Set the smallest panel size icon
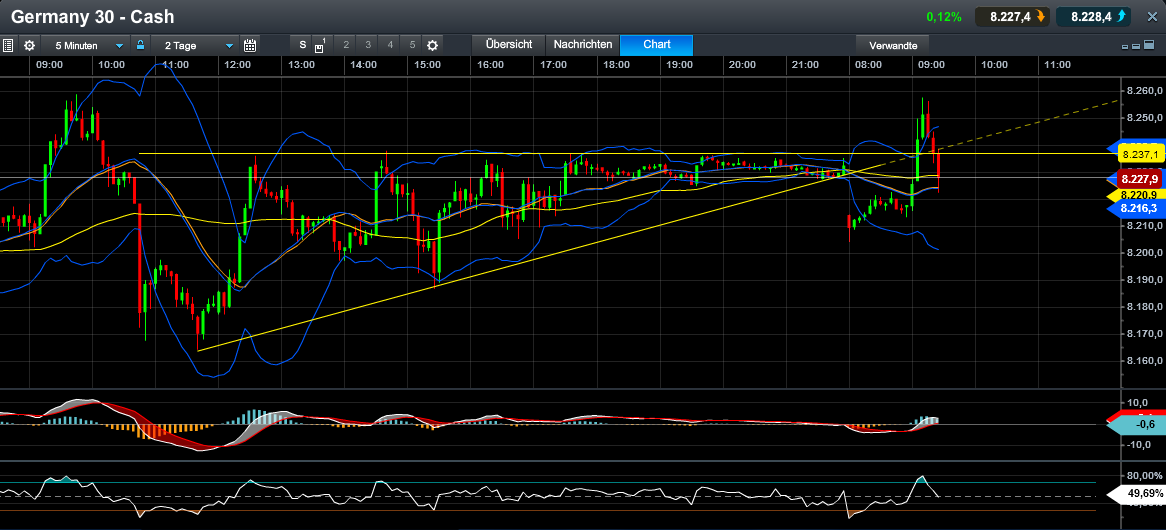1166x530 pixels. pos(1125,46)
